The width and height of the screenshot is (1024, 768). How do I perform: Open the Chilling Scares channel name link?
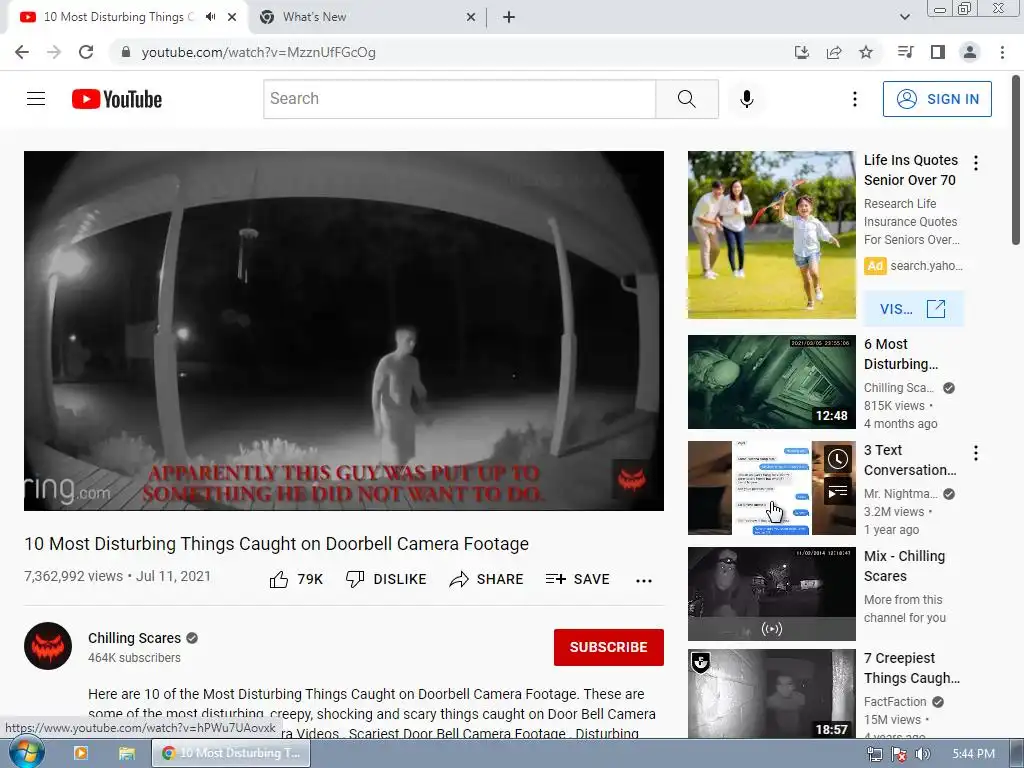point(135,638)
